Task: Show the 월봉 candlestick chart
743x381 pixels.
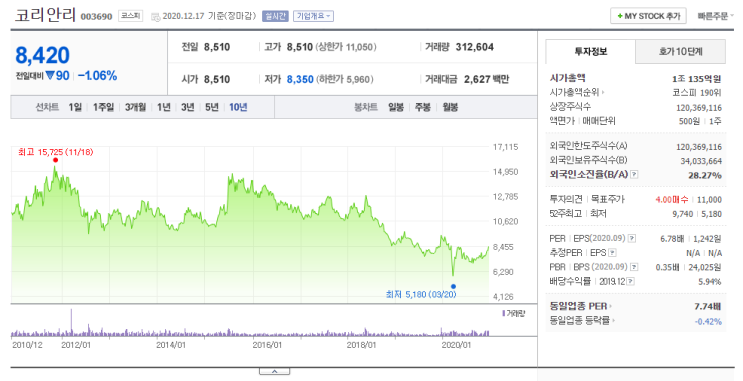Action: click(450, 108)
